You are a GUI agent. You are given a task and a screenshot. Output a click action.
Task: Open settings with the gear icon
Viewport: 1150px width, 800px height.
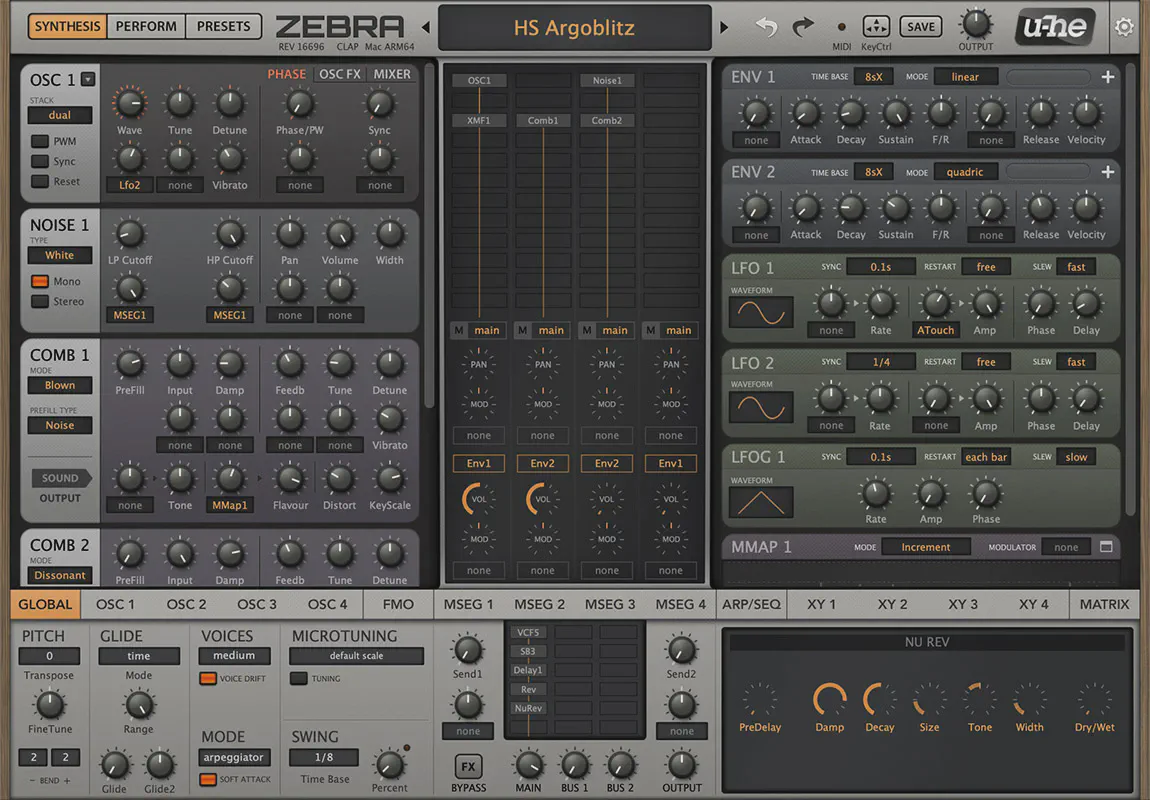(1124, 27)
